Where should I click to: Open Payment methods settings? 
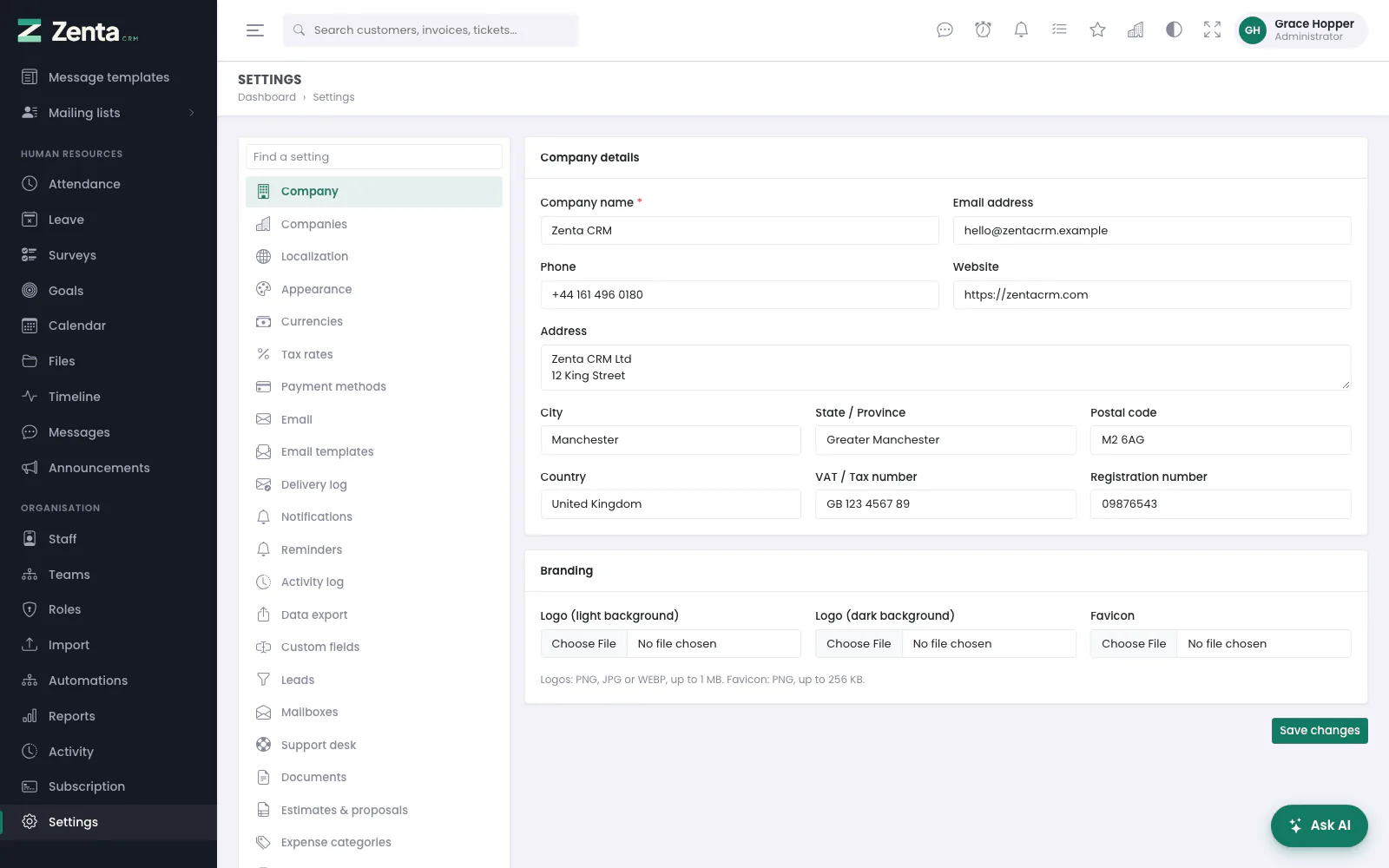tap(374, 387)
